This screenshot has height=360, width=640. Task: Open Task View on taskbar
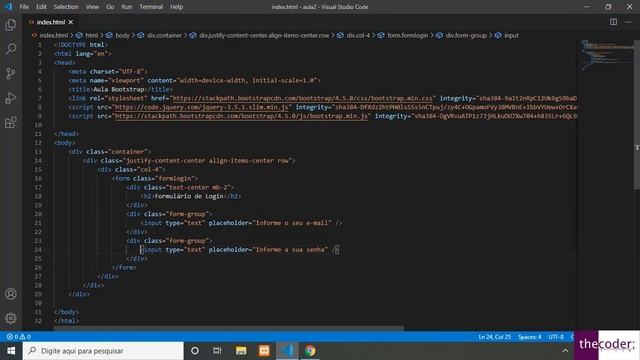[217, 351]
